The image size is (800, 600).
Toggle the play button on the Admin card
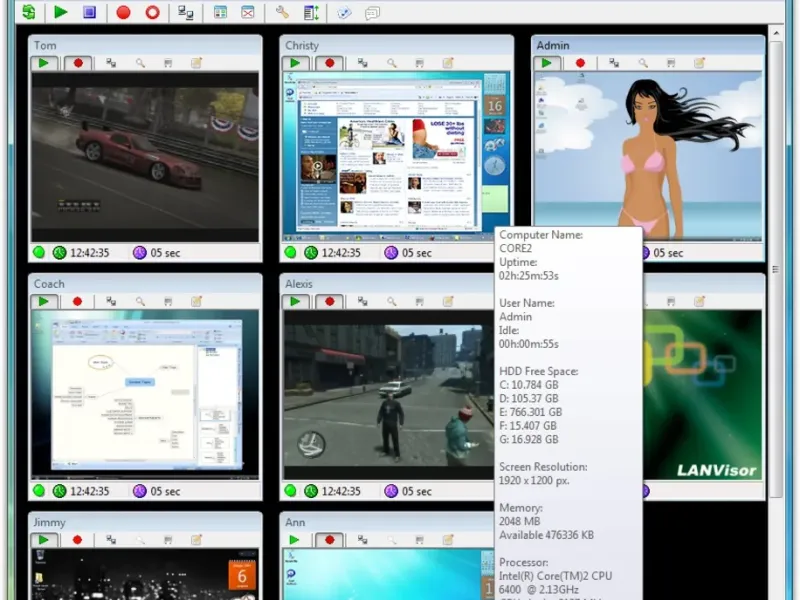pyautogui.click(x=547, y=63)
